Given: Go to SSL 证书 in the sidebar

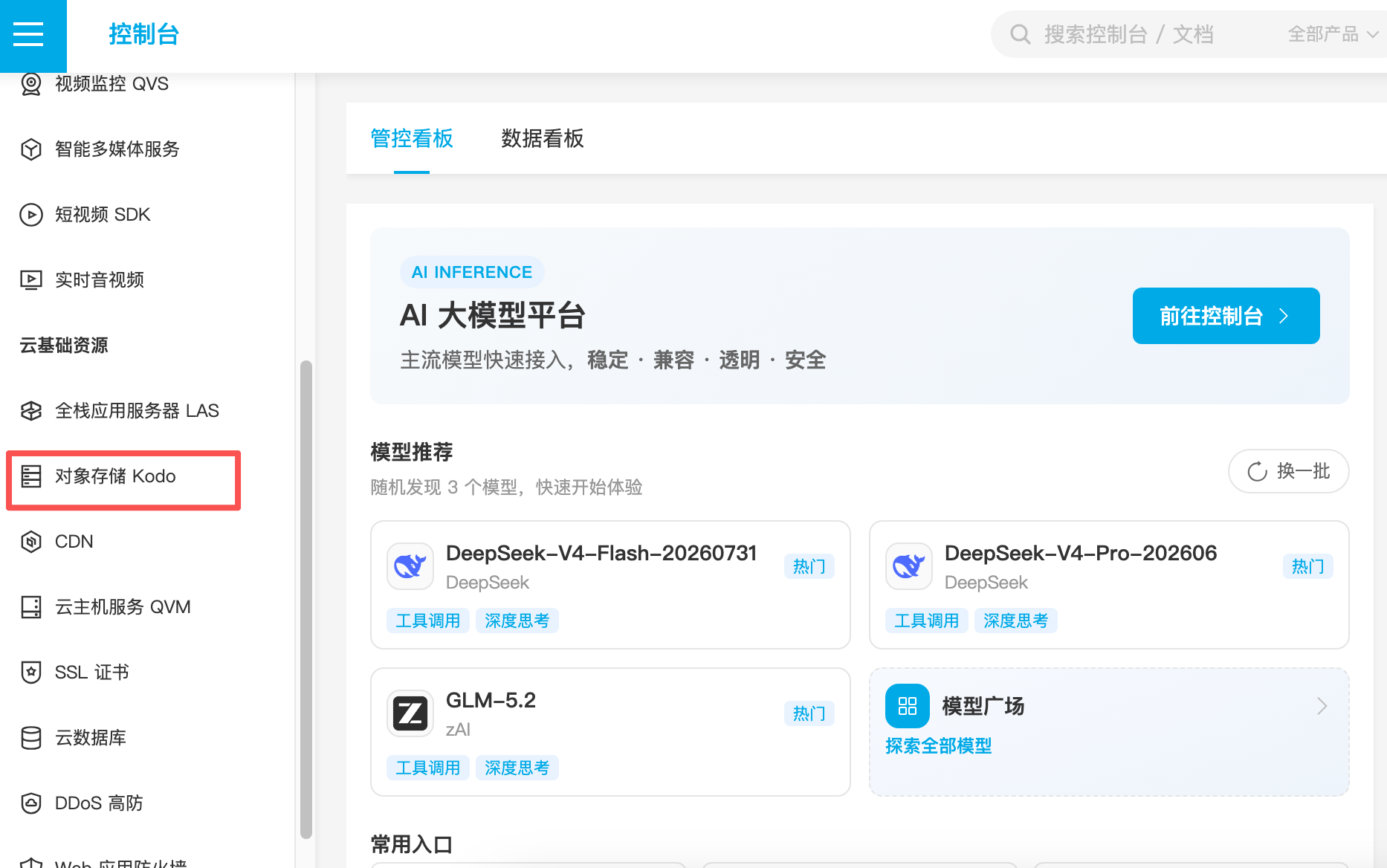Looking at the screenshot, I should [x=92, y=673].
